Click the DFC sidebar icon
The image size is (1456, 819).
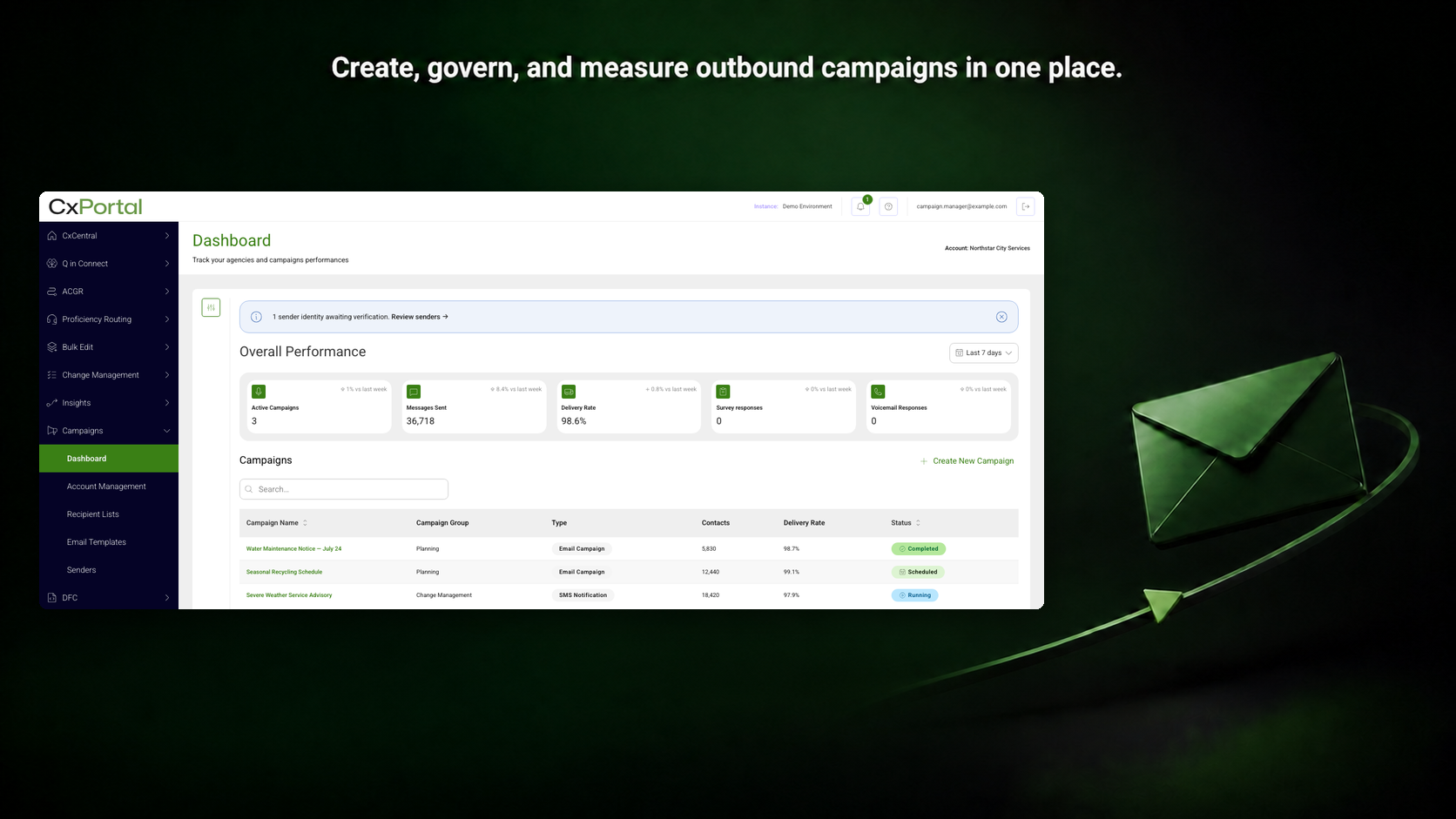[x=52, y=598]
